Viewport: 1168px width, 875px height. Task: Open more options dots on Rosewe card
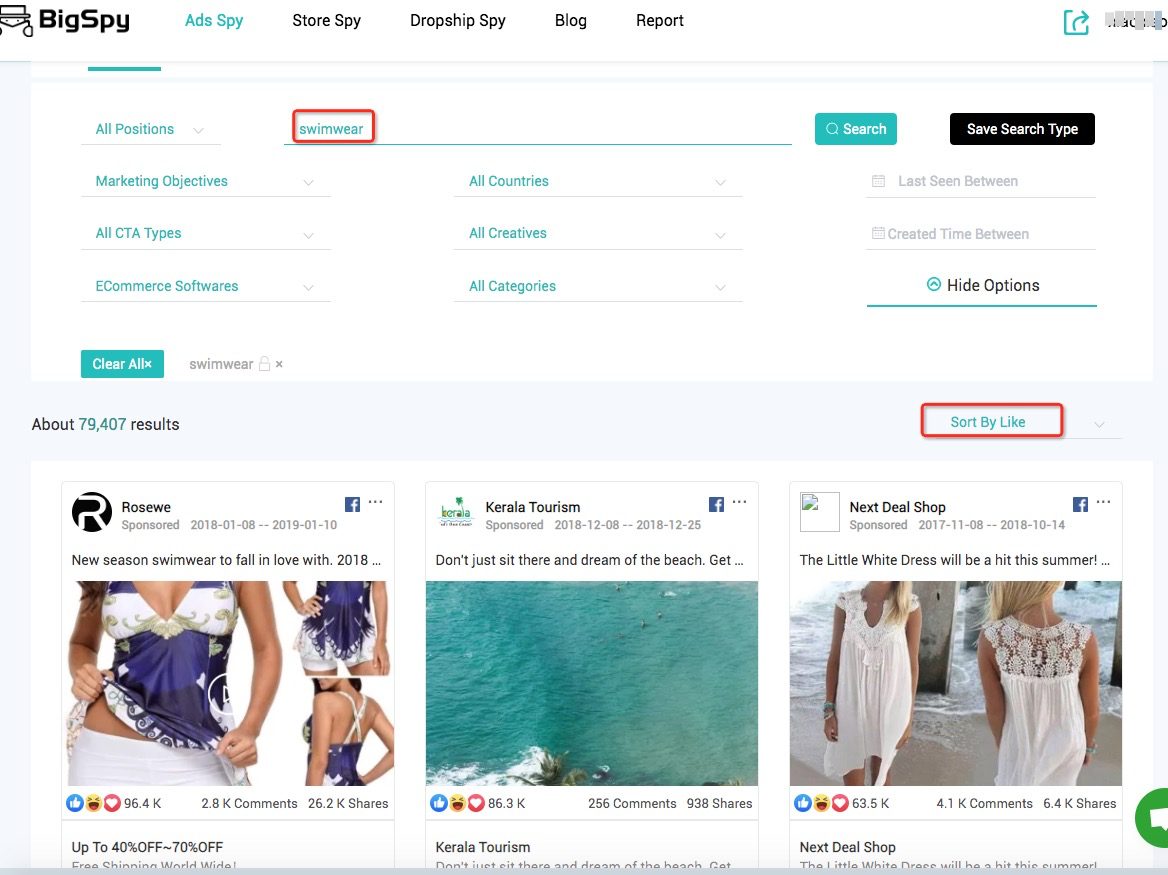pyautogui.click(x=375, y=502)
